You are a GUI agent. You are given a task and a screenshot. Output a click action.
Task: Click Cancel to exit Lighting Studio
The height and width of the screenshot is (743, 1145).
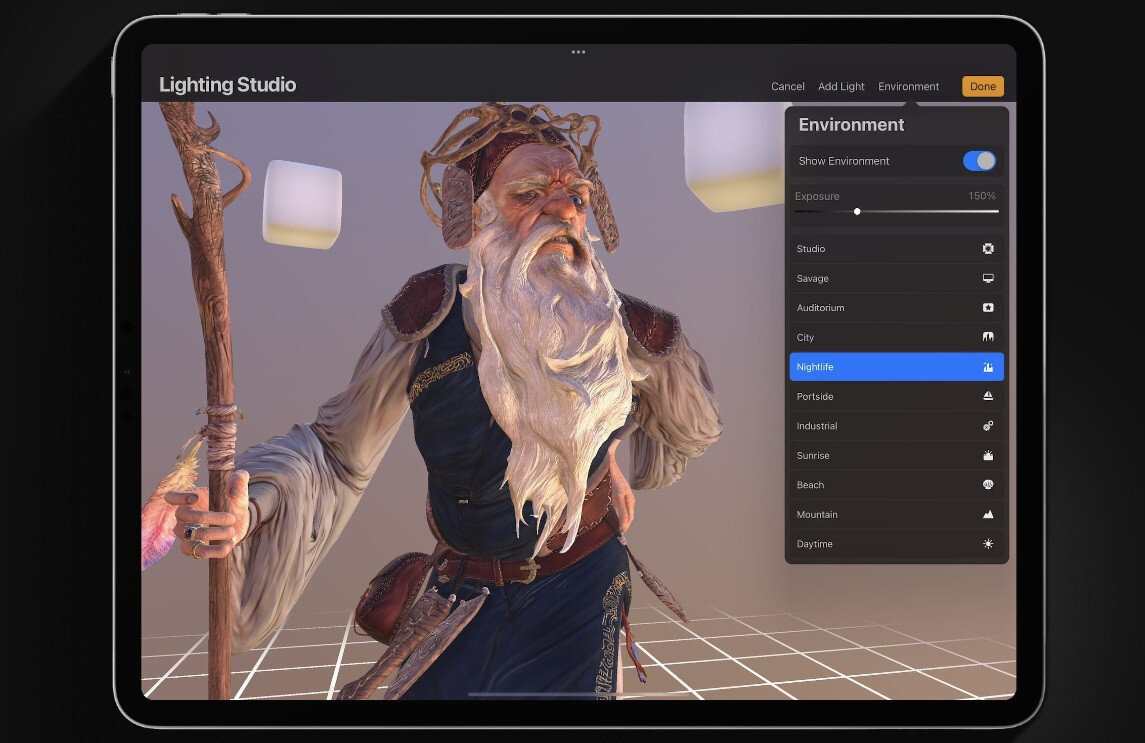click(x=787, y=86)
